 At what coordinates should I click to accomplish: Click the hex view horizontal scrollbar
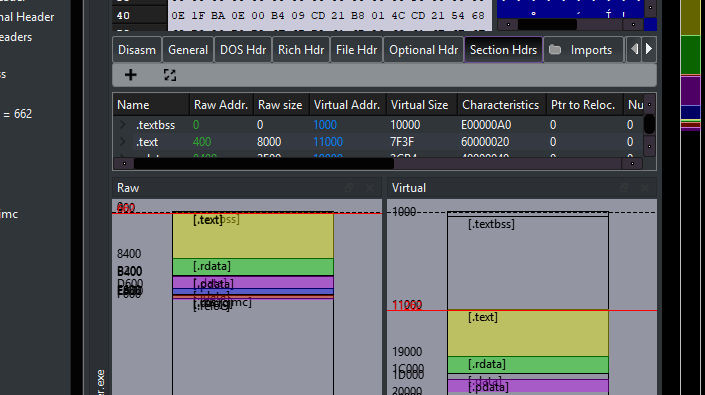547,24
